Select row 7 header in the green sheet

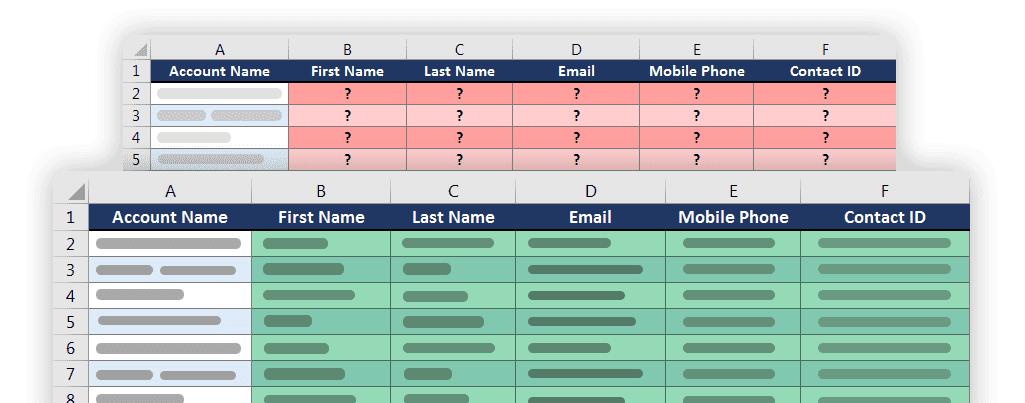click(71, 374)
